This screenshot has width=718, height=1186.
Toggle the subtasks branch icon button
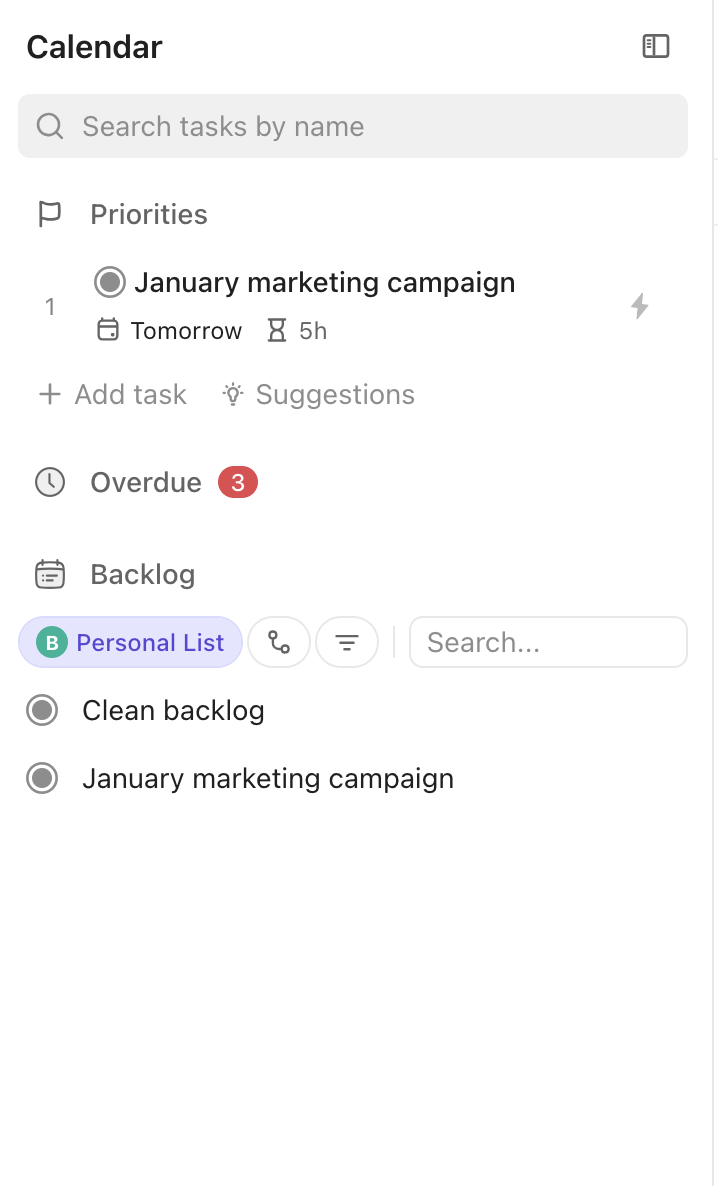point(279,642)
